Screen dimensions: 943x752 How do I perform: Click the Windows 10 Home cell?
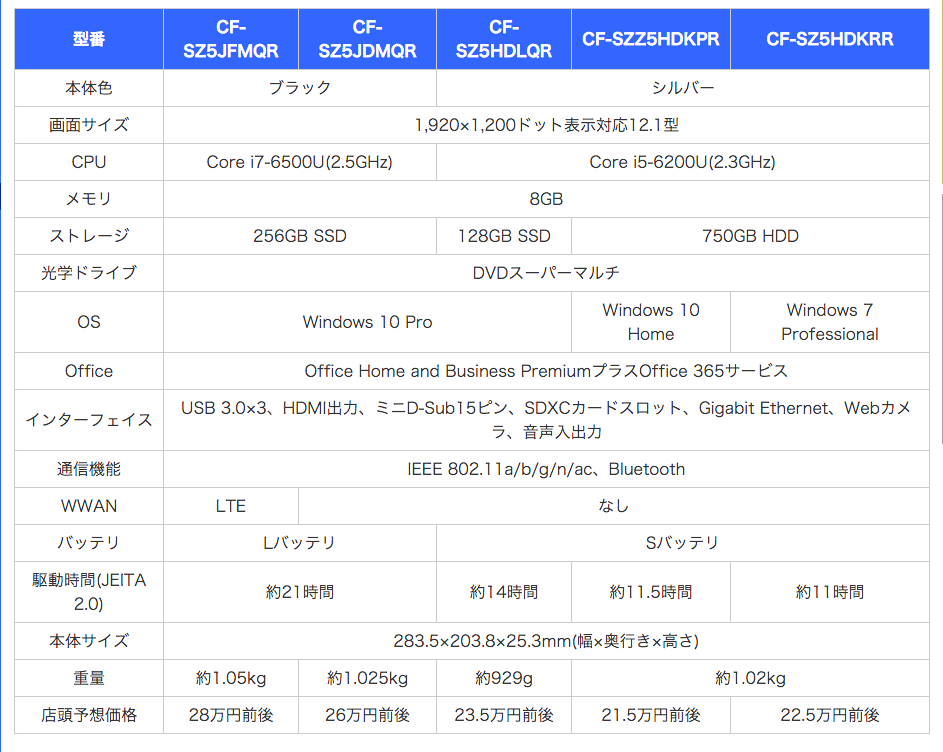pos(651,322)
